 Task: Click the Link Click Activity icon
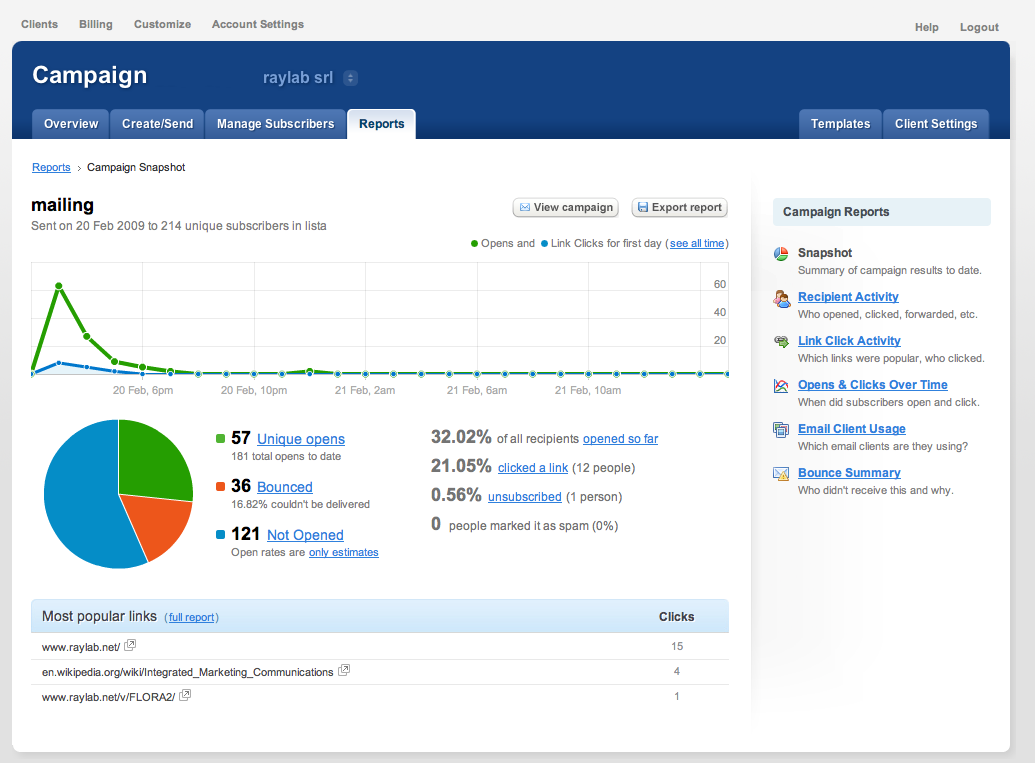(x=781, y=342)
